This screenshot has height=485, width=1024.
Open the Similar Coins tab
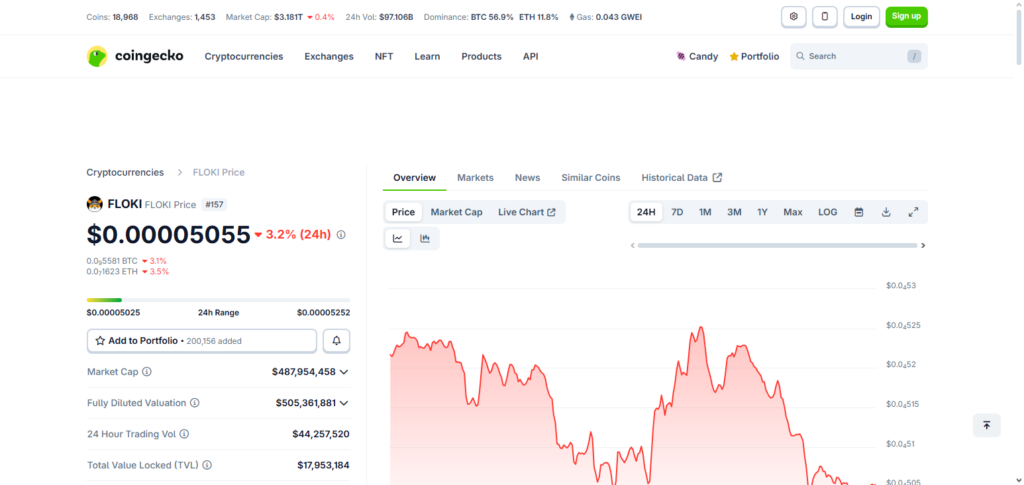590,178
